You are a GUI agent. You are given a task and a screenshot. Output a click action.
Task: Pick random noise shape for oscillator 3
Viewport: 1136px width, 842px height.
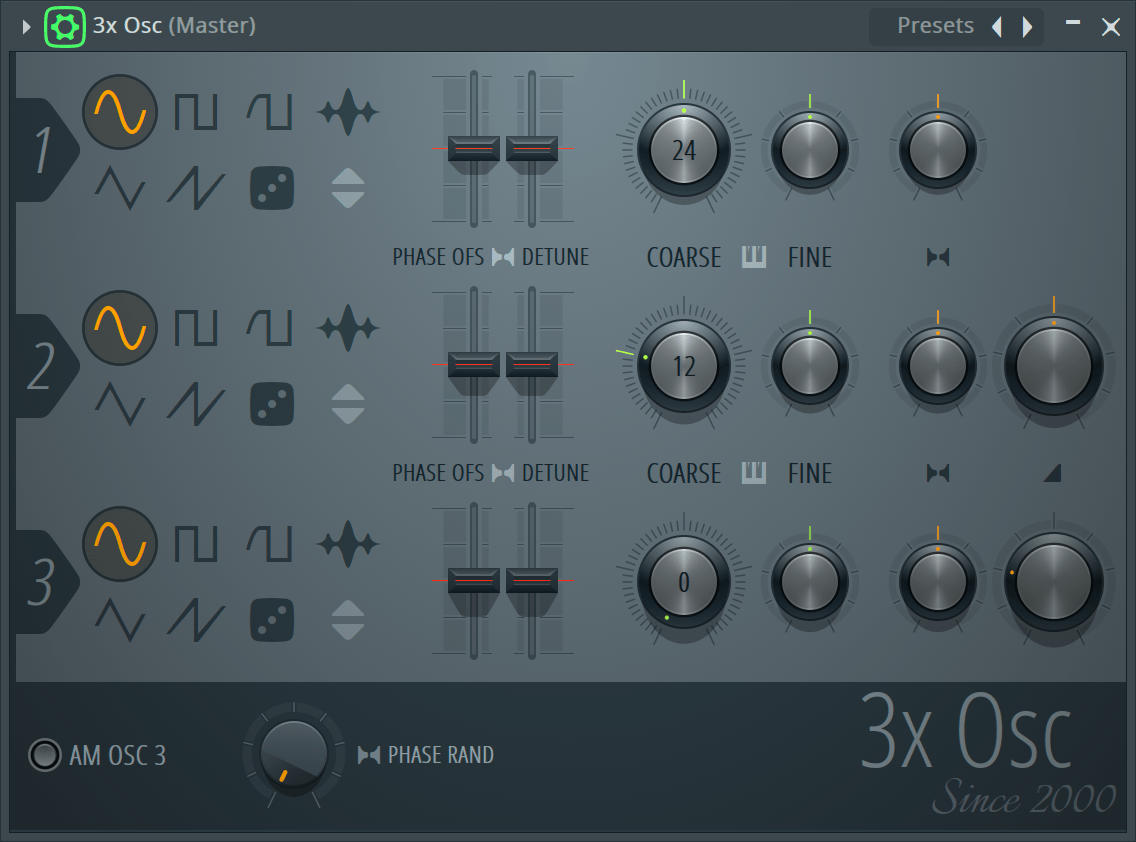(x=271, y=620)
